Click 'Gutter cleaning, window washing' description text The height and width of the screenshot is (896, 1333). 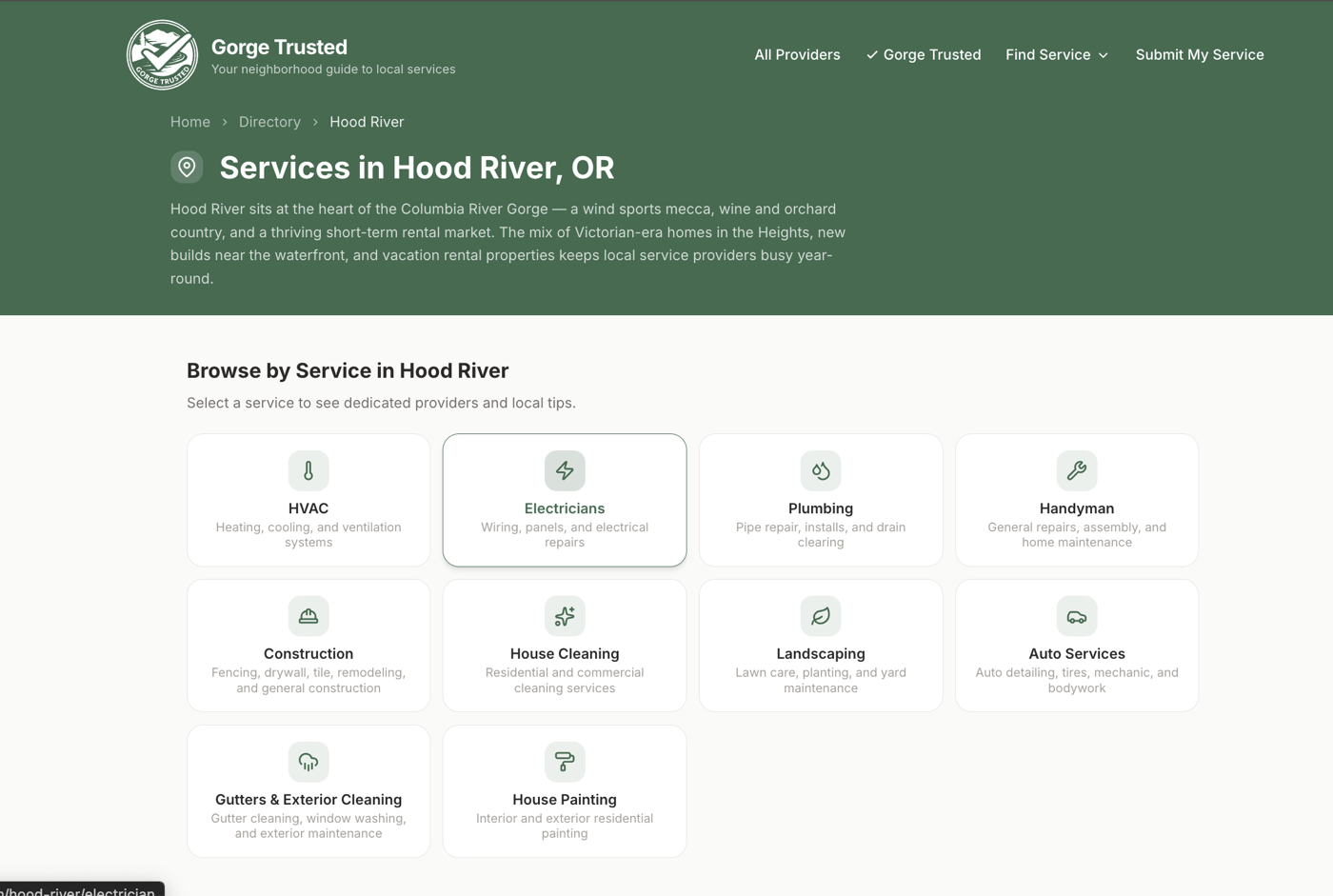[308, 826]
